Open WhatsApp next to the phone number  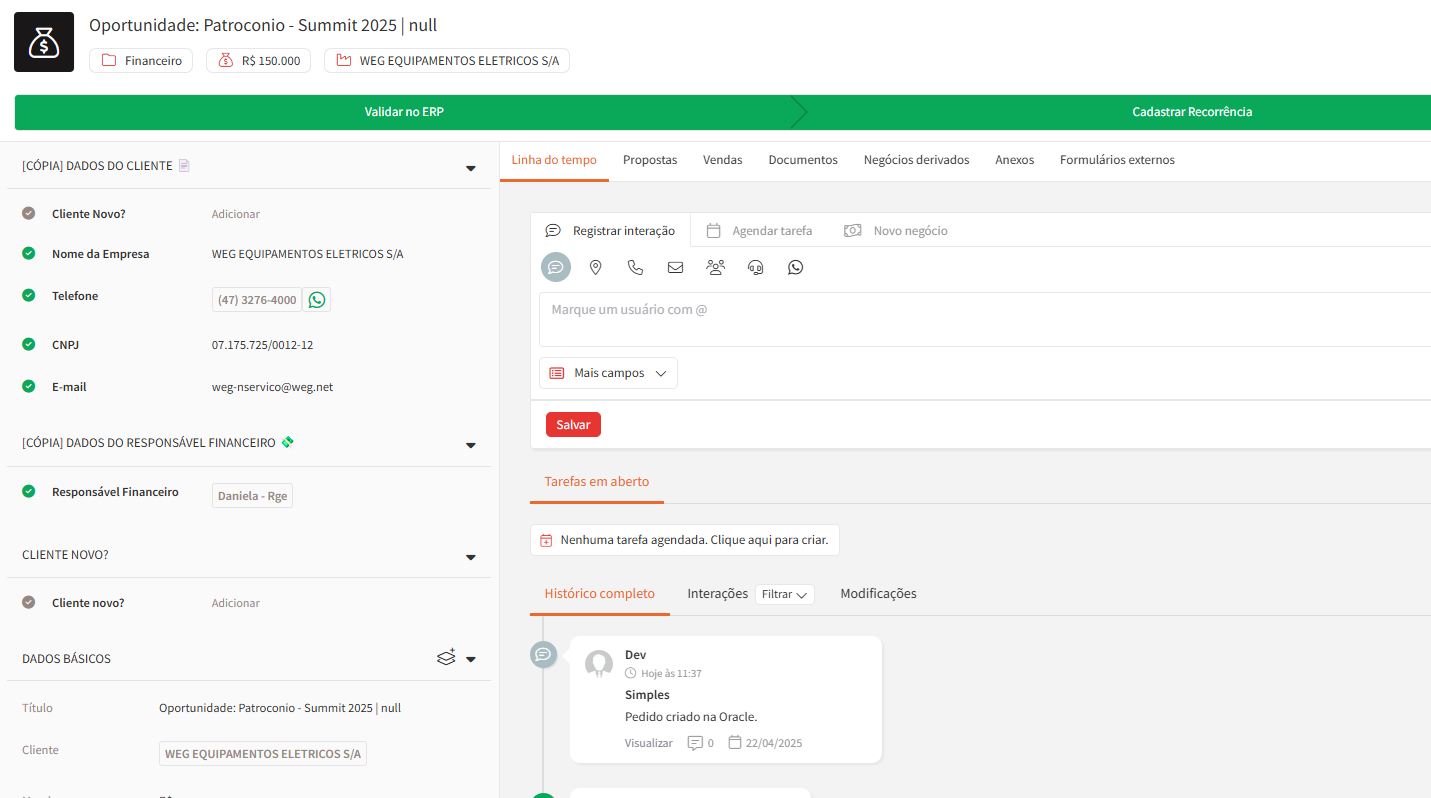pyautogui.click(x=317, y=300)
